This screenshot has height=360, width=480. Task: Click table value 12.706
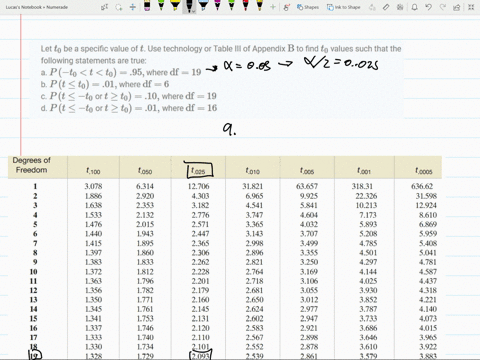[198, 186]
